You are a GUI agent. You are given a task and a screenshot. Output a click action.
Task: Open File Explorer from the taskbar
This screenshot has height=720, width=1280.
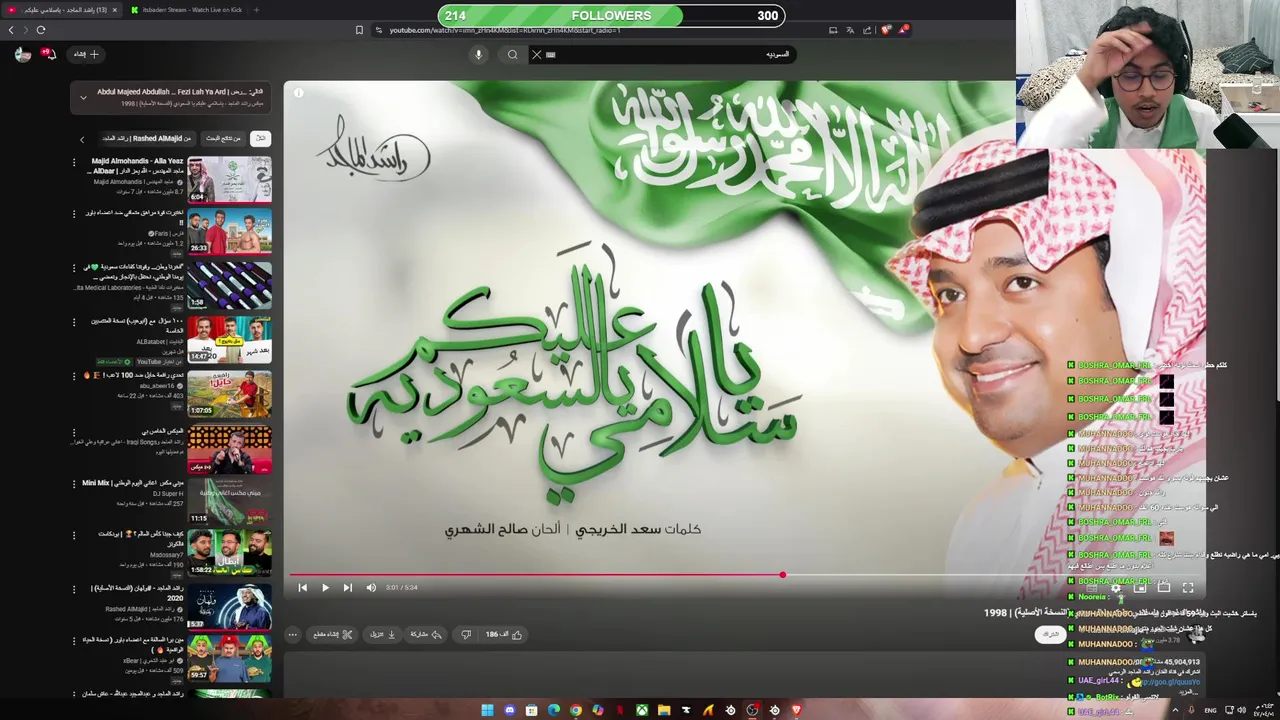(x=663, y=710)
